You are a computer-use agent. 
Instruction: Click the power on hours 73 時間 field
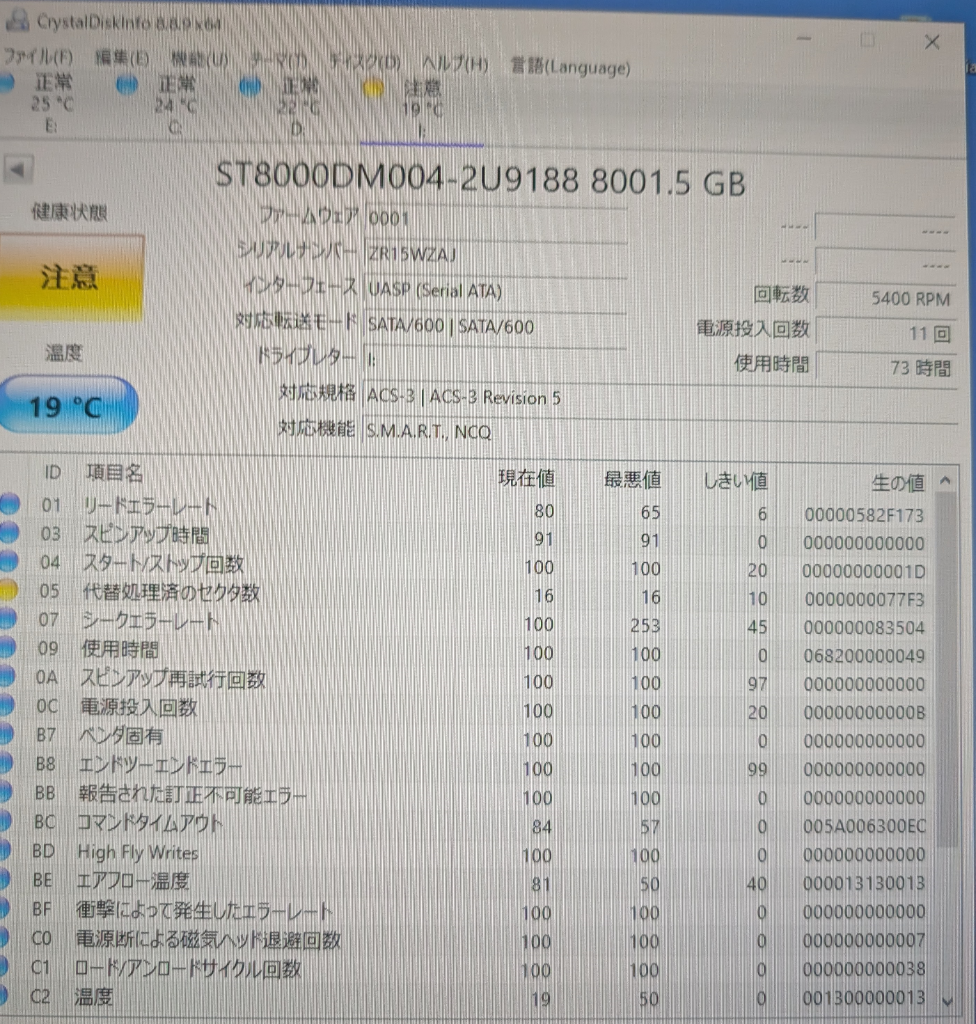(886, 368)
